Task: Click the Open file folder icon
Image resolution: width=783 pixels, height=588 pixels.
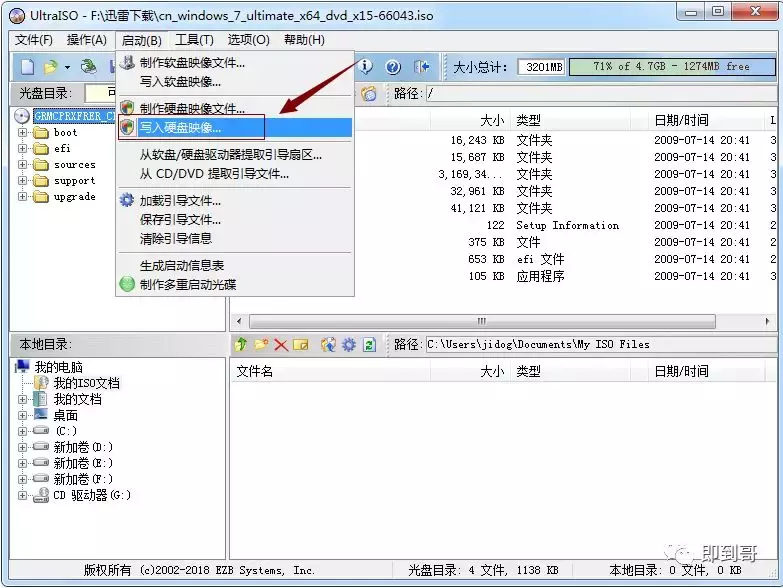Action: pyautogui.click(x=50, y=67)
